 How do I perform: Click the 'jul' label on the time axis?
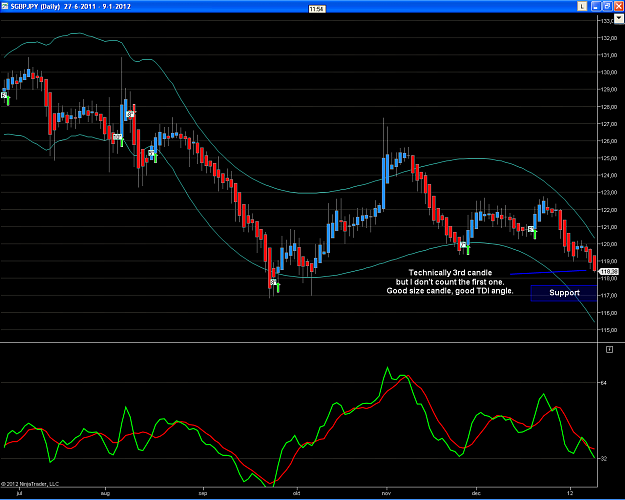click(x=19, y=493)
